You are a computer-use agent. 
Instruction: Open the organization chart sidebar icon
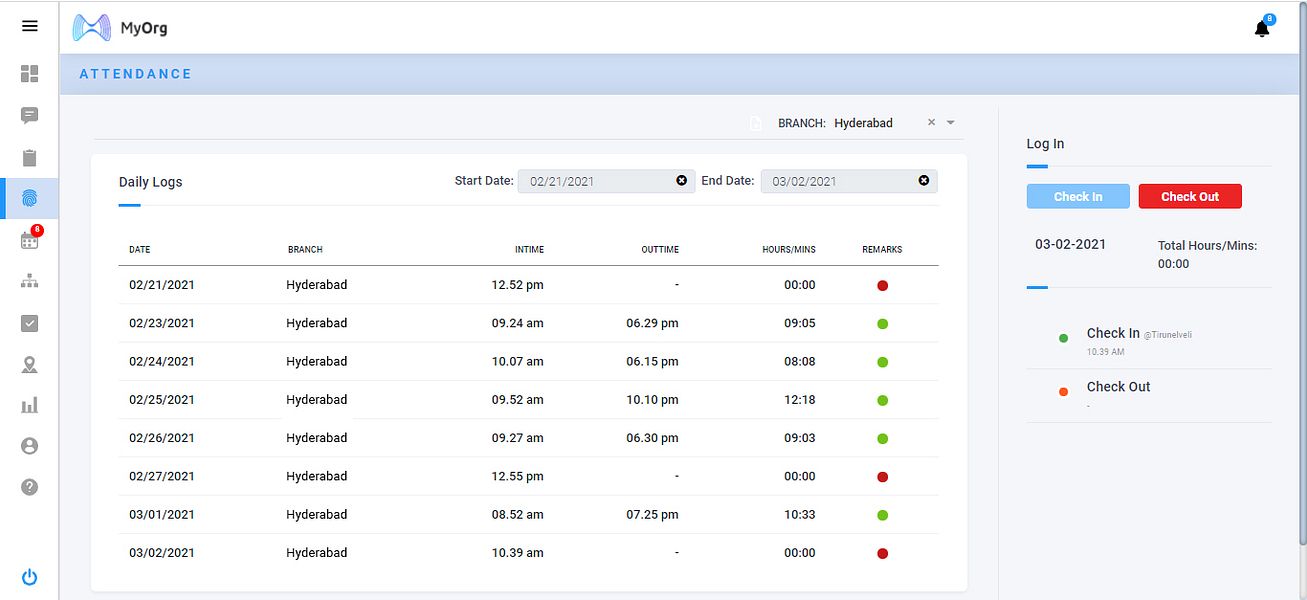(x=29, y=282)
